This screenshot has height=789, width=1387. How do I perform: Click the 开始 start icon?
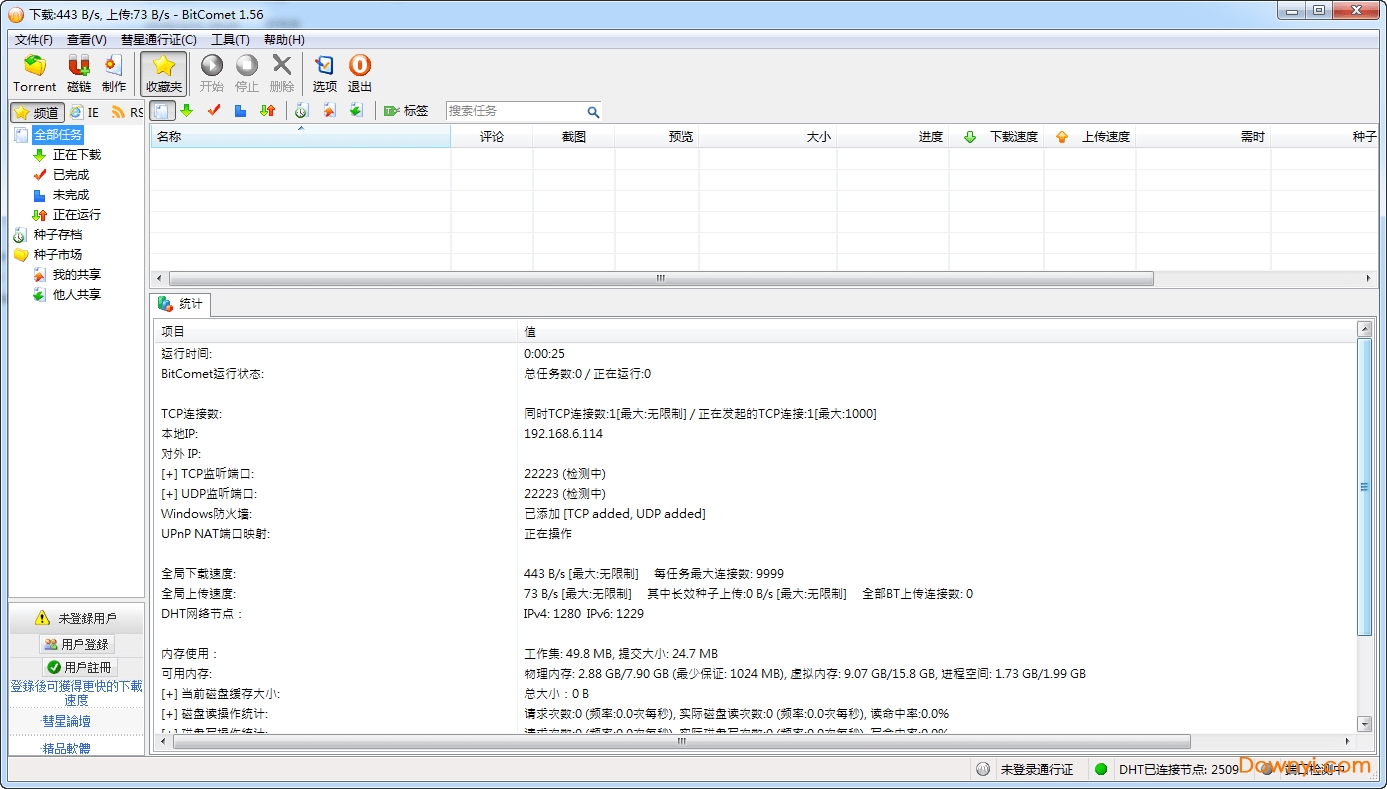pos(210,71)
